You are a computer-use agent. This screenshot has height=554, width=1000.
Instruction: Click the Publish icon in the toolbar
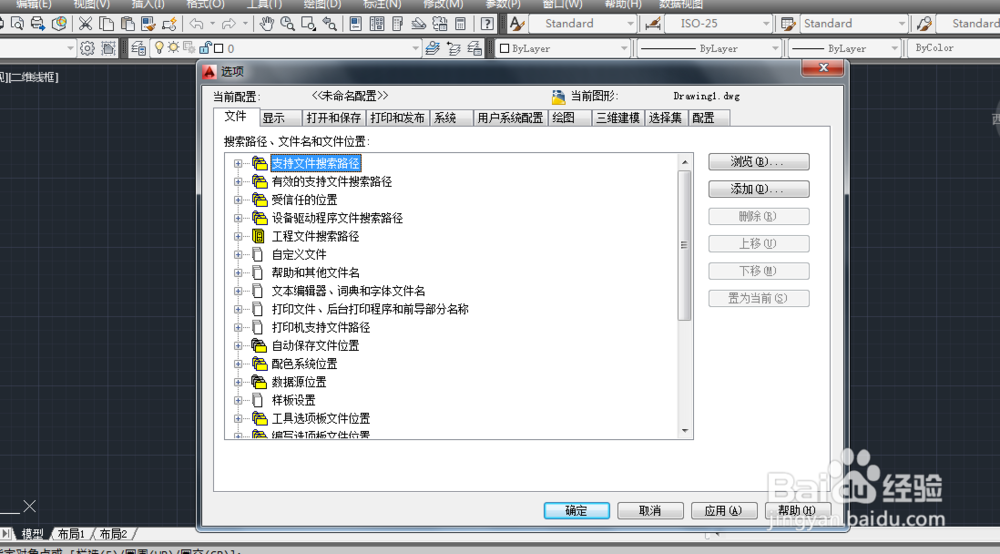(38, 24)
